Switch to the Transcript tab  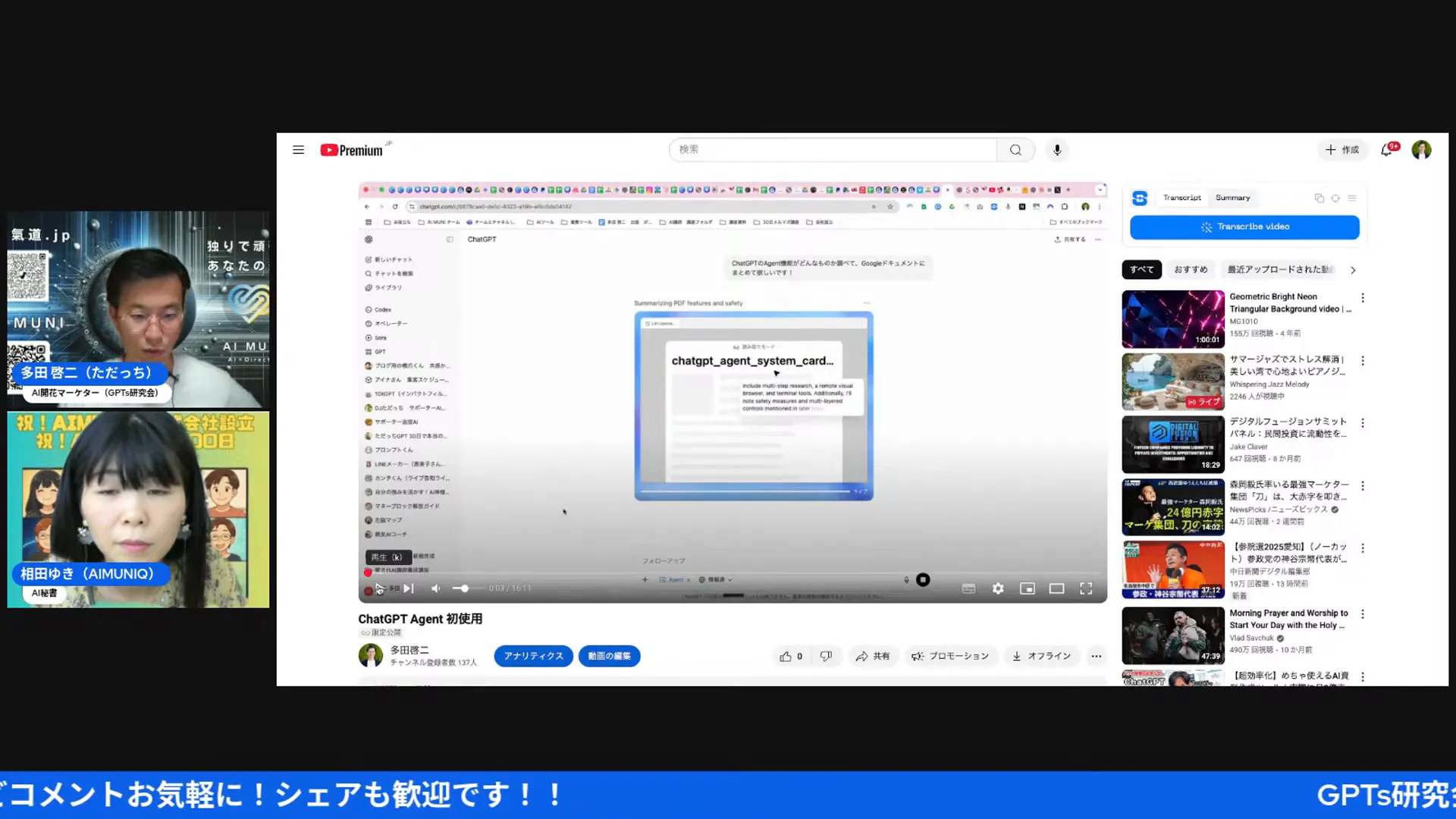pos(1181,198)
